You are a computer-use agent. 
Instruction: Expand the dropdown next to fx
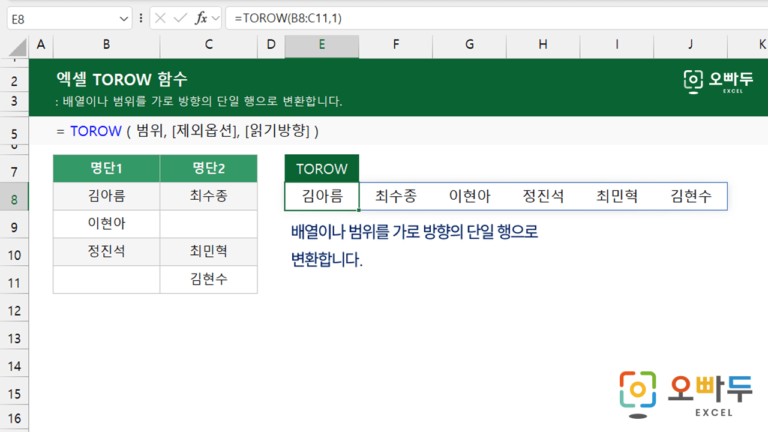pyautogui.click(x=216, y=19)
